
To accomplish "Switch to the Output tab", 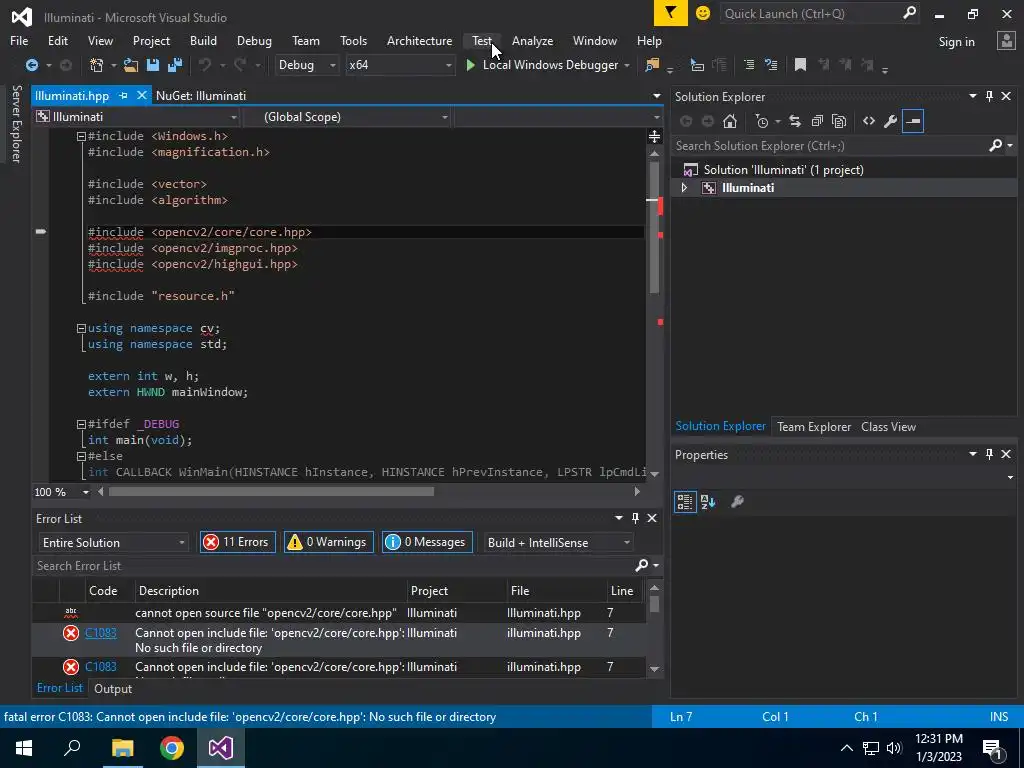I will 113,688.
